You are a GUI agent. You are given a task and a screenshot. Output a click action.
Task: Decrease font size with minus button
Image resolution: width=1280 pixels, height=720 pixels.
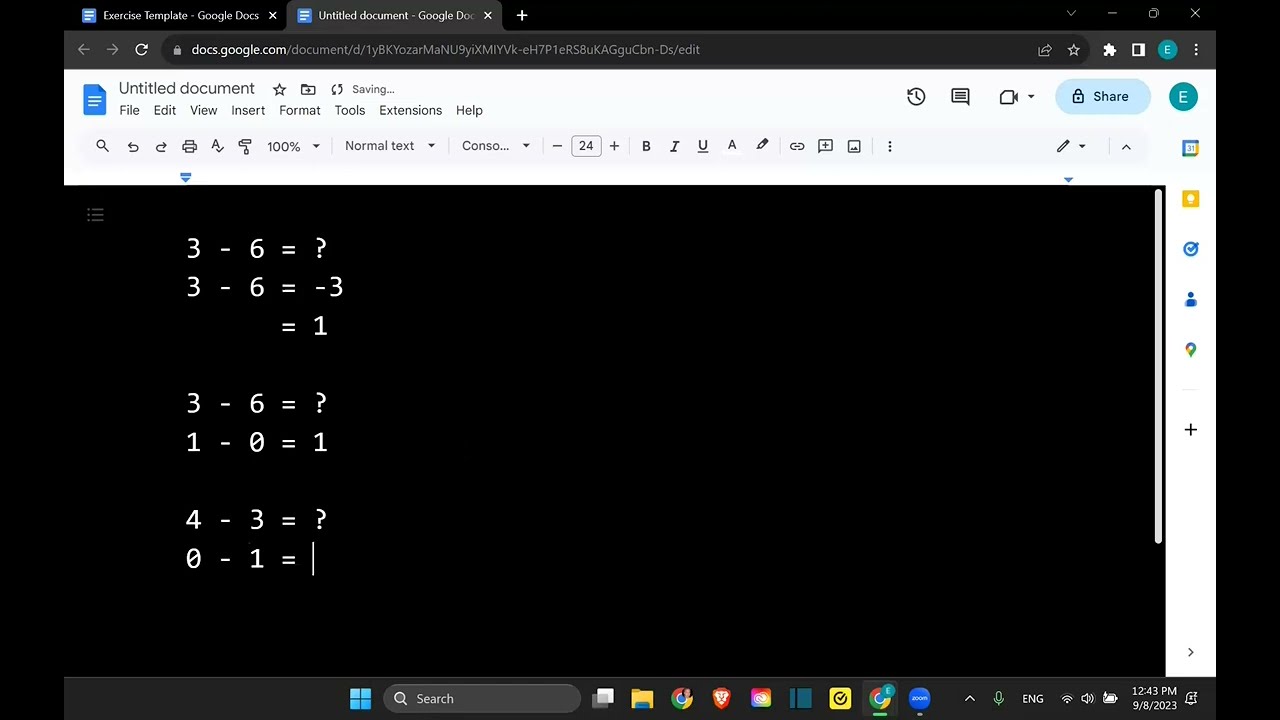(557, 146)
